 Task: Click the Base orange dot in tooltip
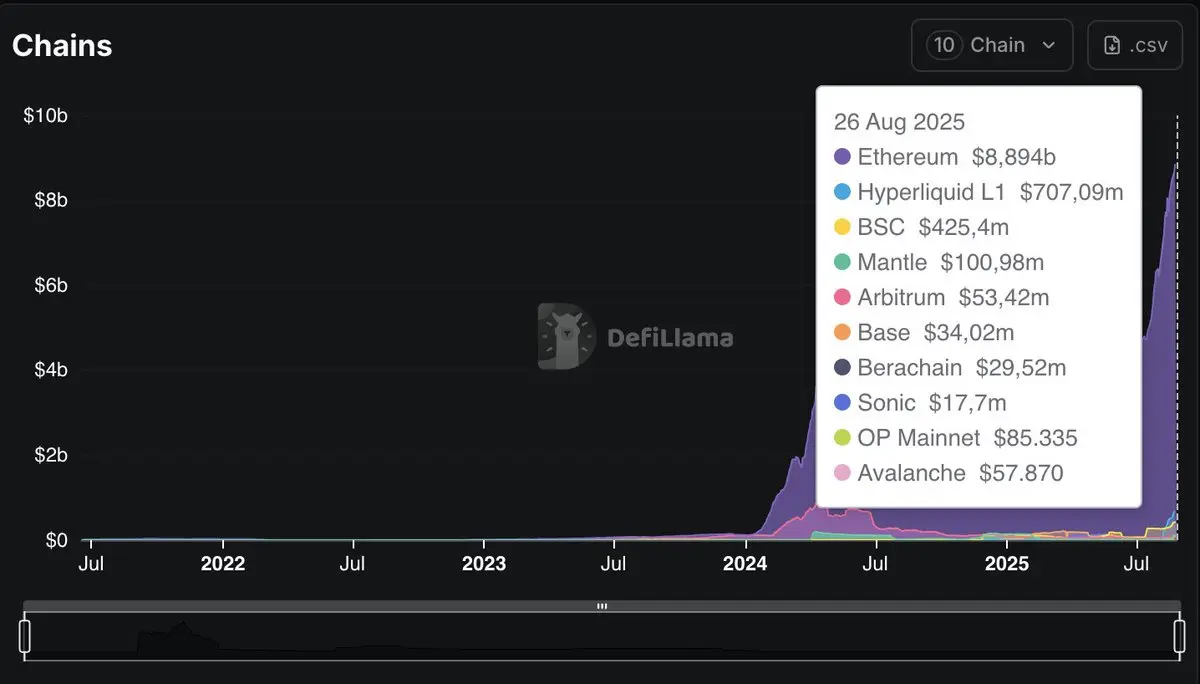(x=842, y=332)
